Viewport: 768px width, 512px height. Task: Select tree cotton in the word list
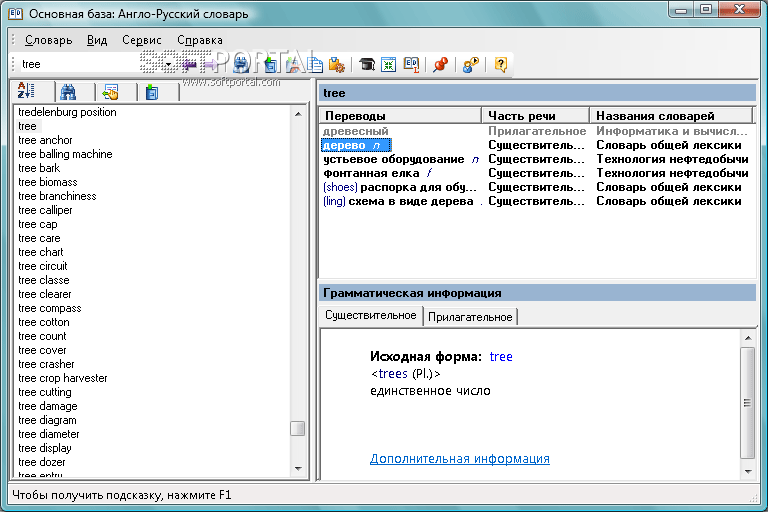[x=44, y=322]
